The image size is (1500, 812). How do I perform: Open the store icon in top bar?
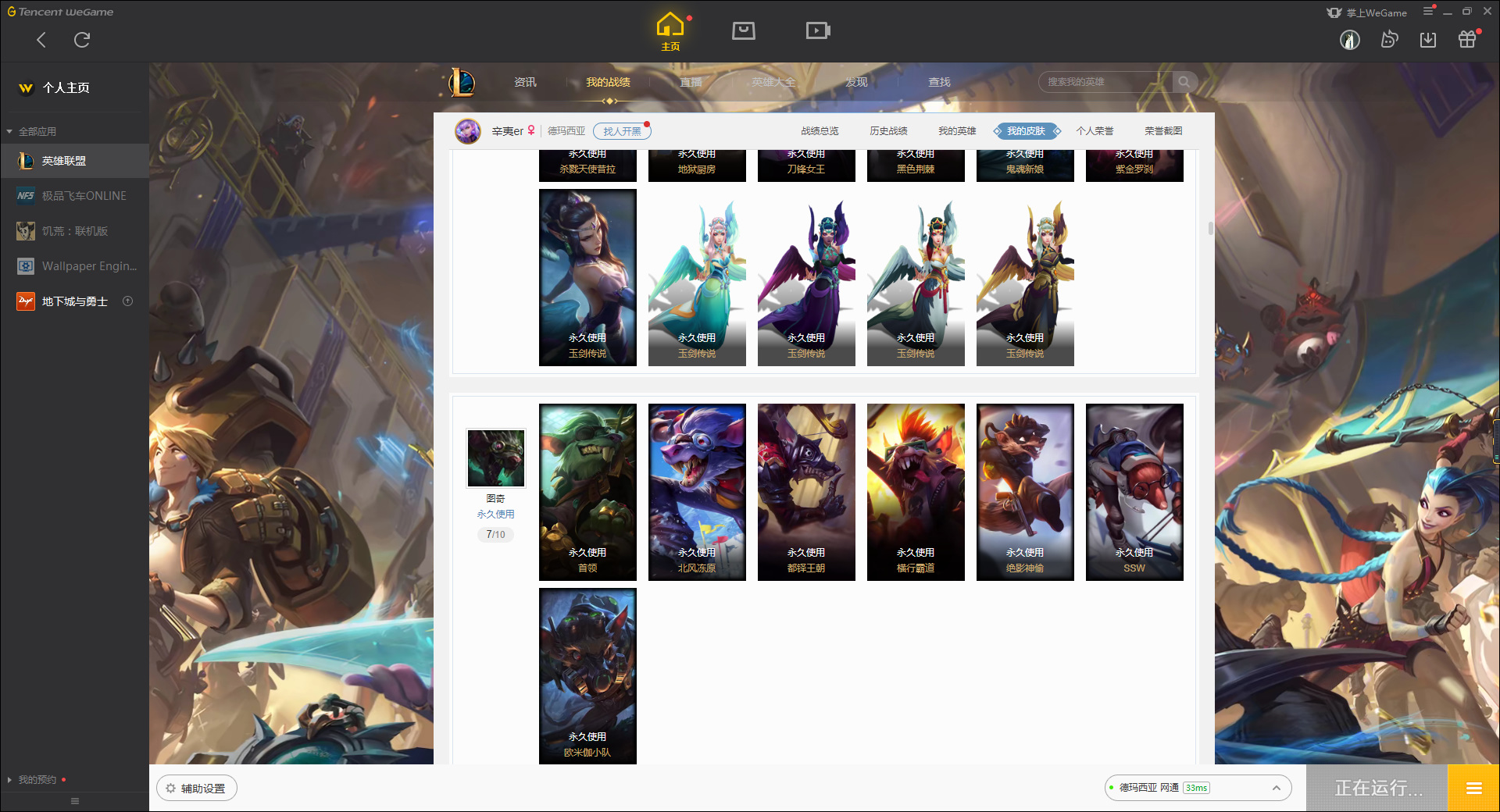(x=744, y=30)
